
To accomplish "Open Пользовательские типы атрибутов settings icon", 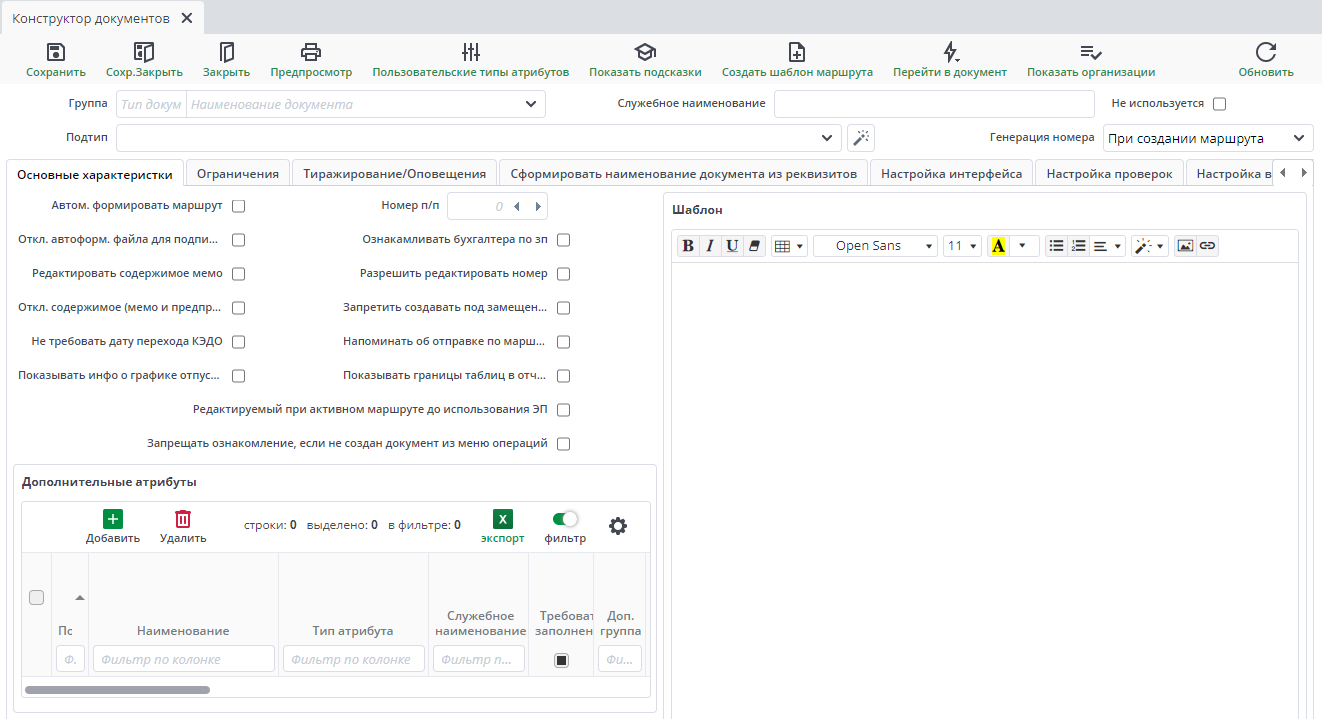I will point(471,53).
